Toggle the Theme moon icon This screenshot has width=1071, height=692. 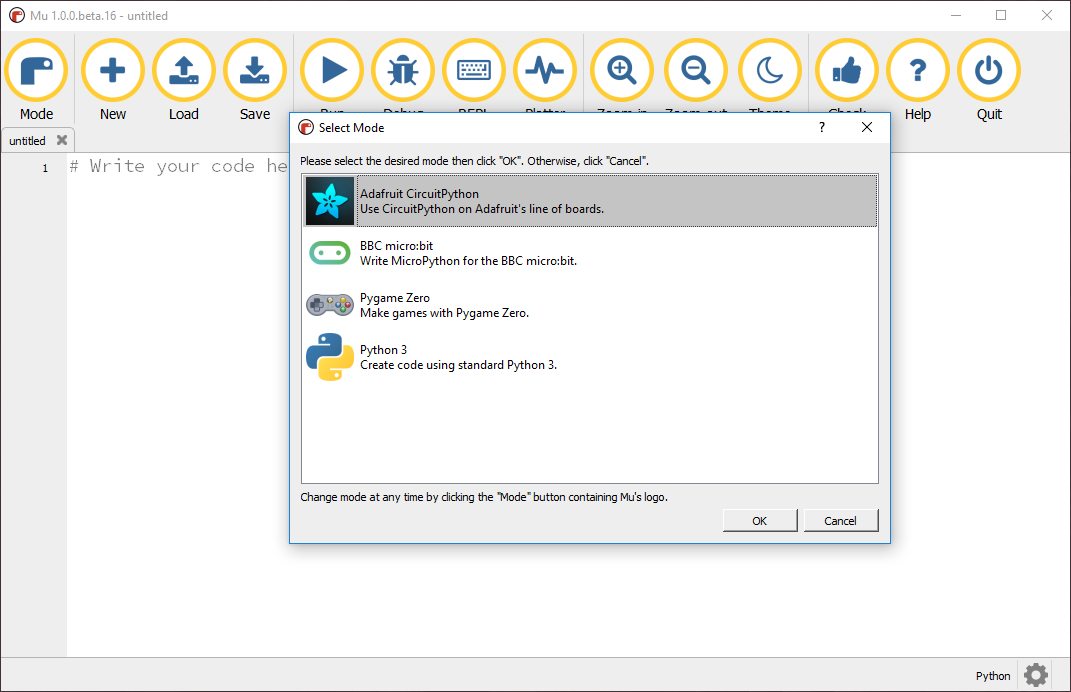pyautogui.click(x=769, y=70)
